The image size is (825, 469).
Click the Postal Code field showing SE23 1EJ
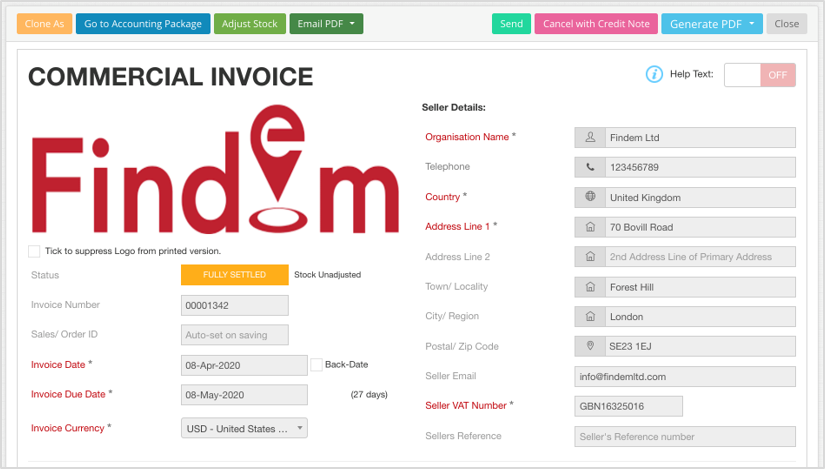pos(700,346)
